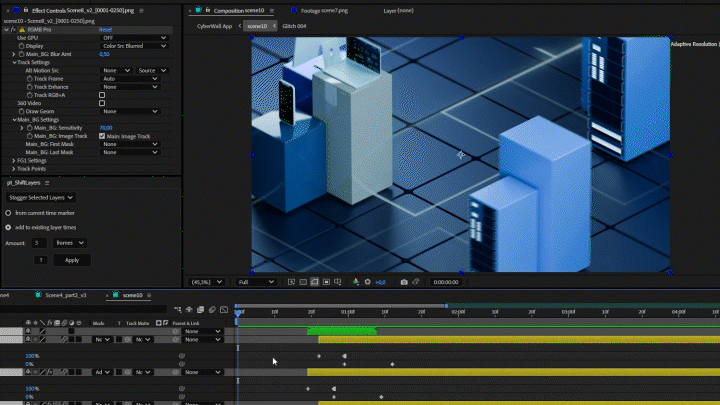Uncheck the Main Image Track checkbox
The height and width of the screenshot is (405, 720).
click(x=102, y=136)
